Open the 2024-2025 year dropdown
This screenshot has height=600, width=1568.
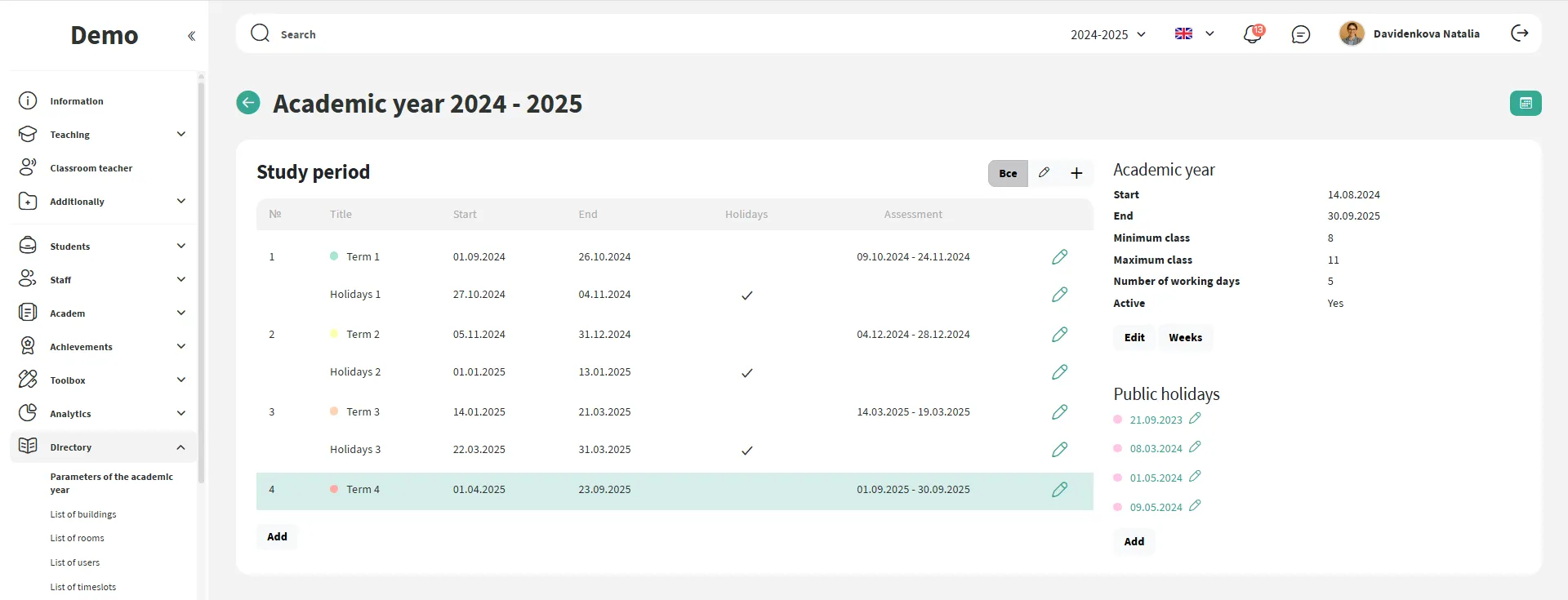pyautogui.click(x=1107, y=34)
